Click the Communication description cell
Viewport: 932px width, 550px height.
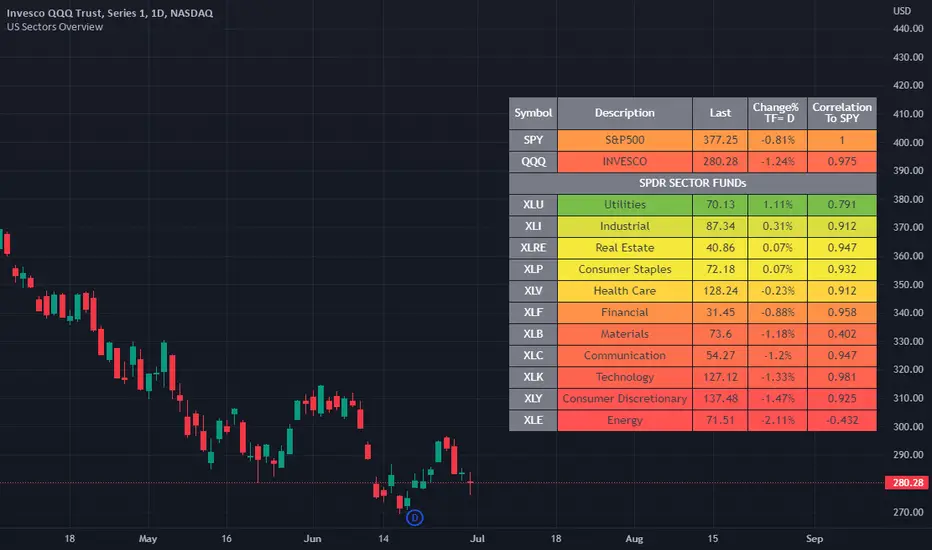tap(625, 356)
